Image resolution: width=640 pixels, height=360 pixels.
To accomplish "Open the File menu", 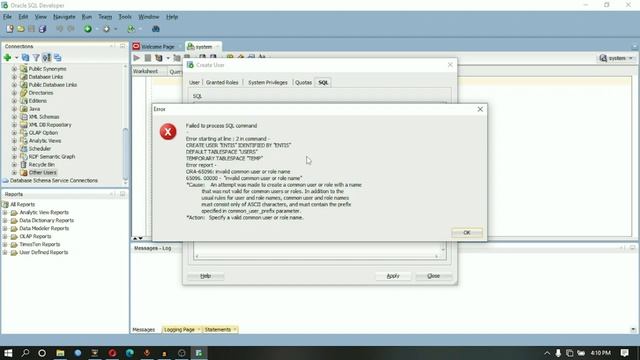I will point(7,17).
